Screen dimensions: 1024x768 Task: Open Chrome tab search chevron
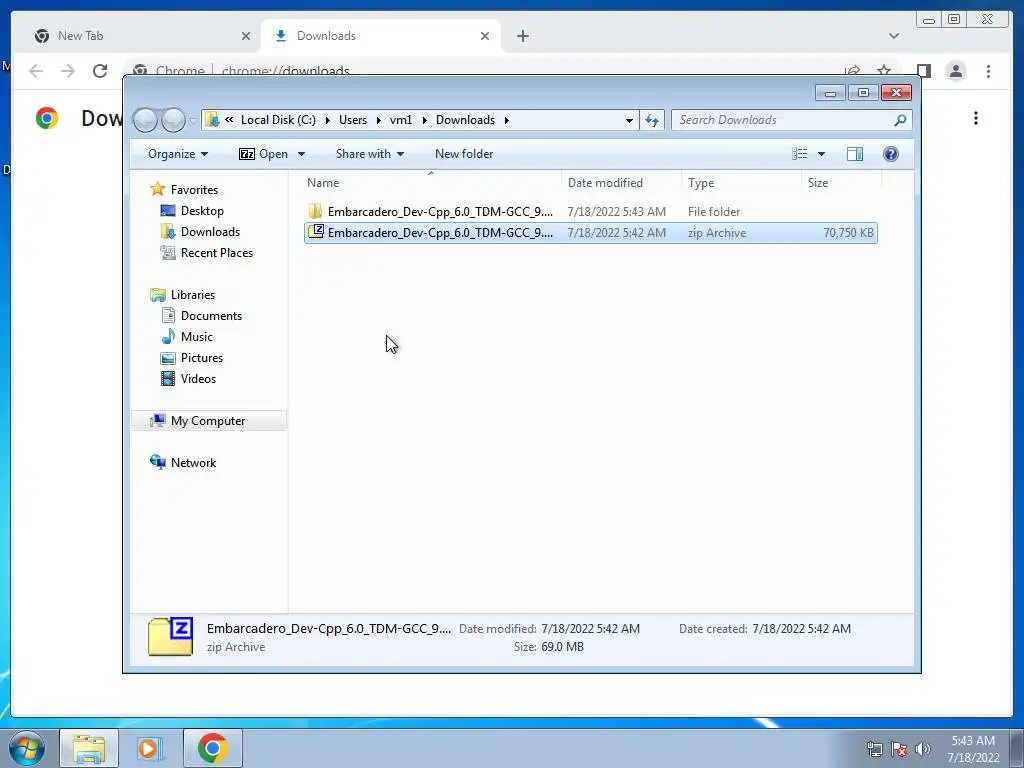pos(894,36)
